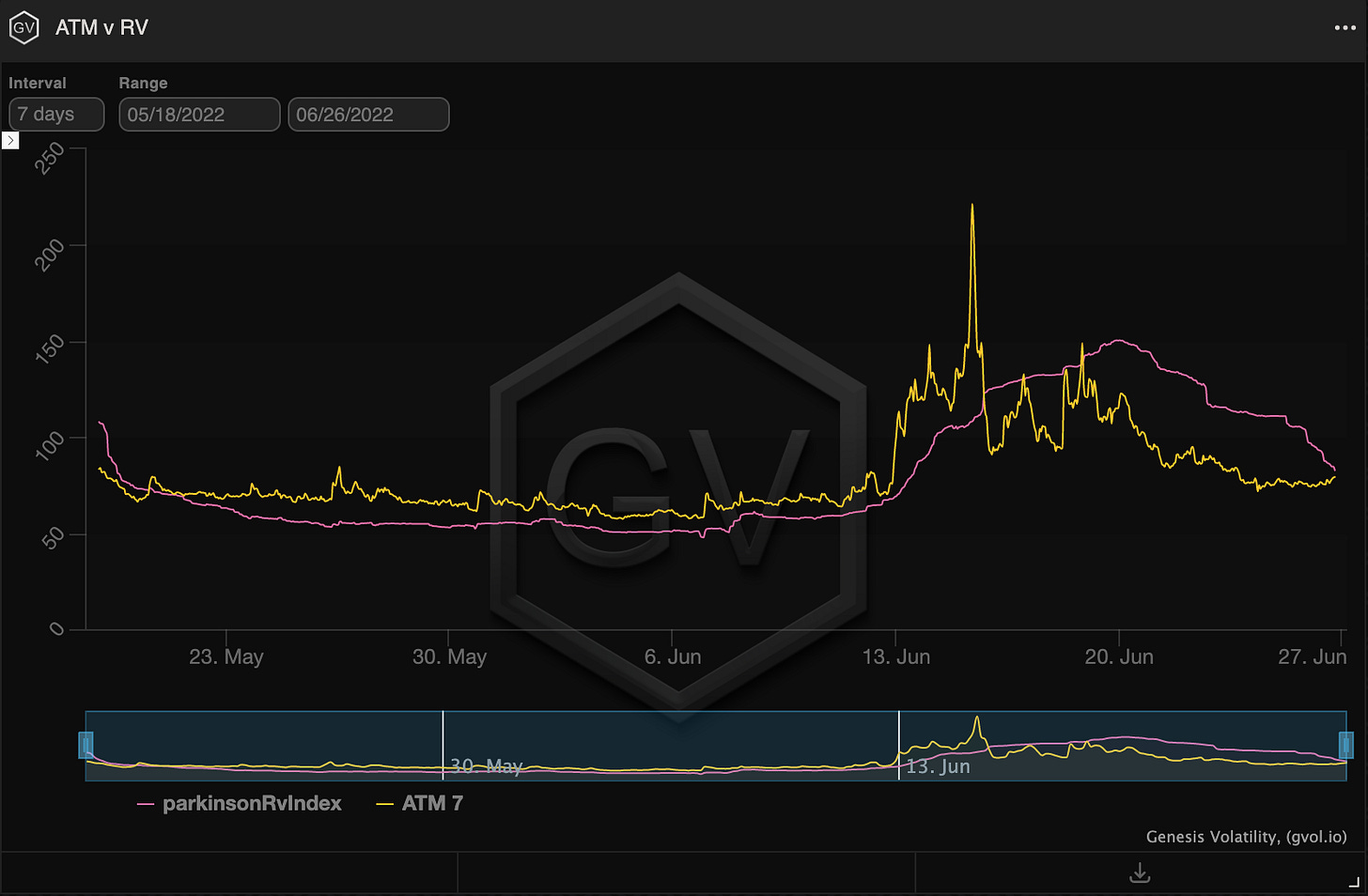Image resolution: width=1368 pixels, height=896 pixels.
Task: Click the start date field 05/18/2022
Action: point(199,115)
